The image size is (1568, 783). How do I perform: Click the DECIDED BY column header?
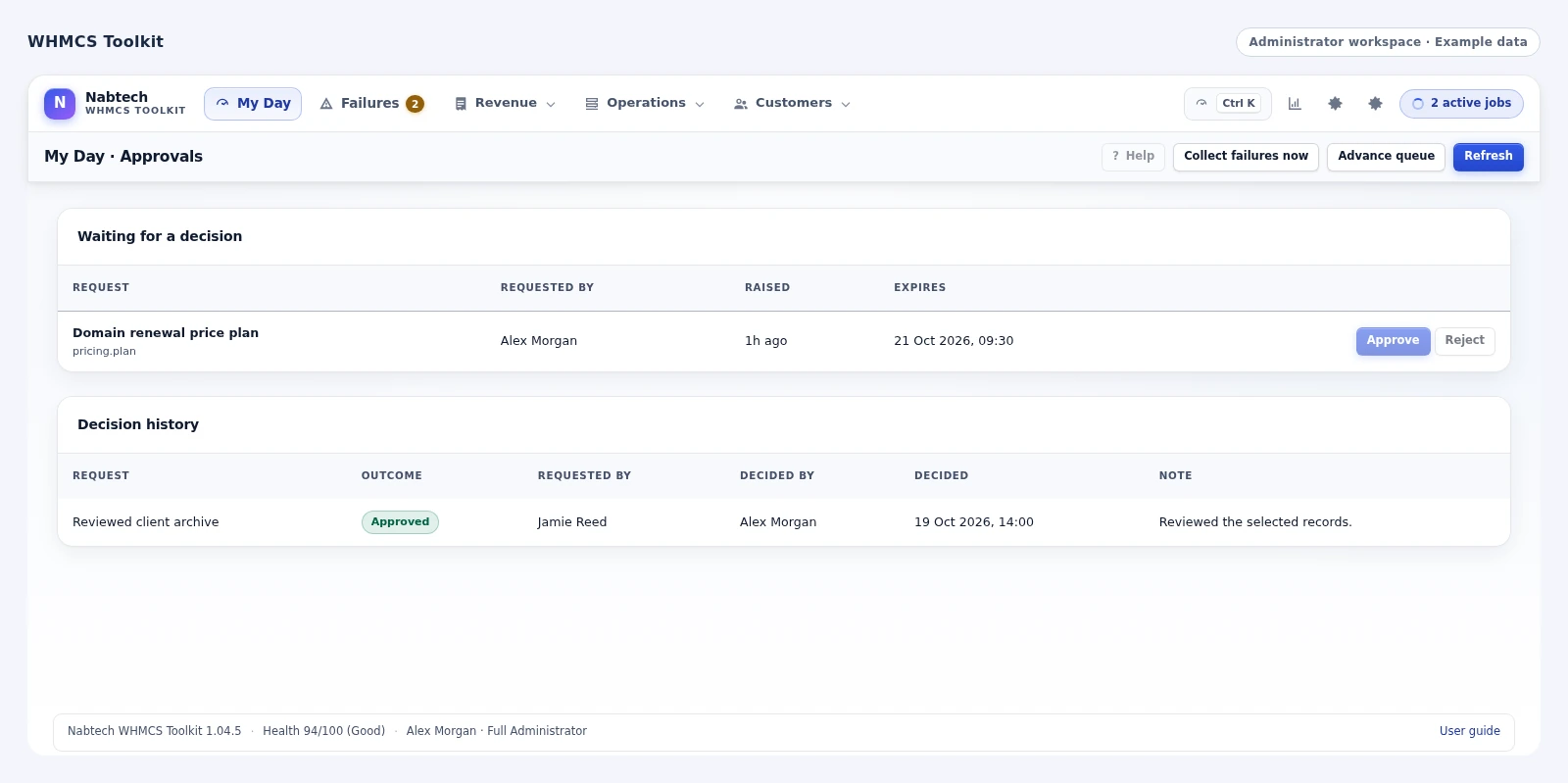777,476
